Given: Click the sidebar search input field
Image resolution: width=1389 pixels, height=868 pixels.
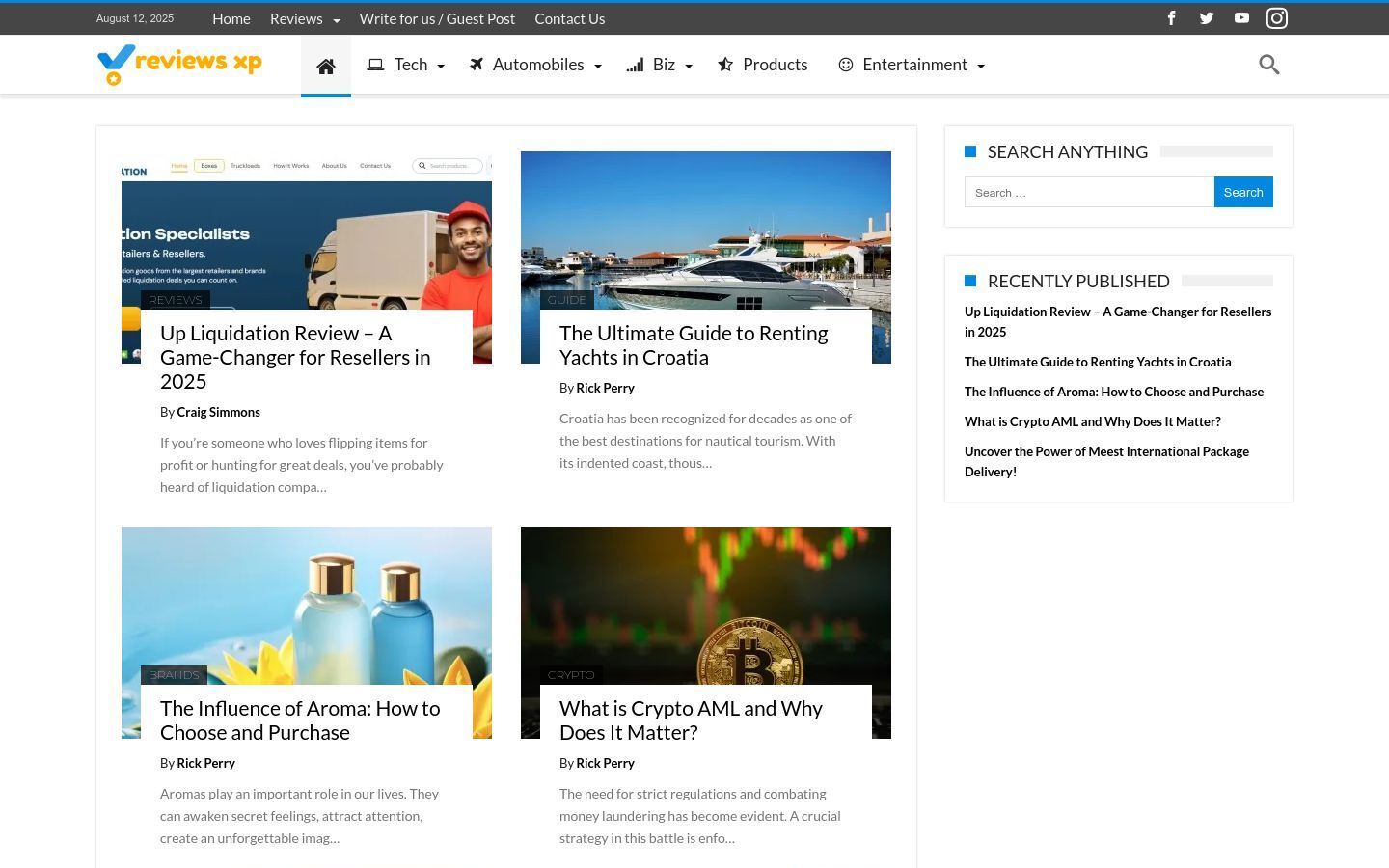Looking at the screenshot, I should (1089, 192).
